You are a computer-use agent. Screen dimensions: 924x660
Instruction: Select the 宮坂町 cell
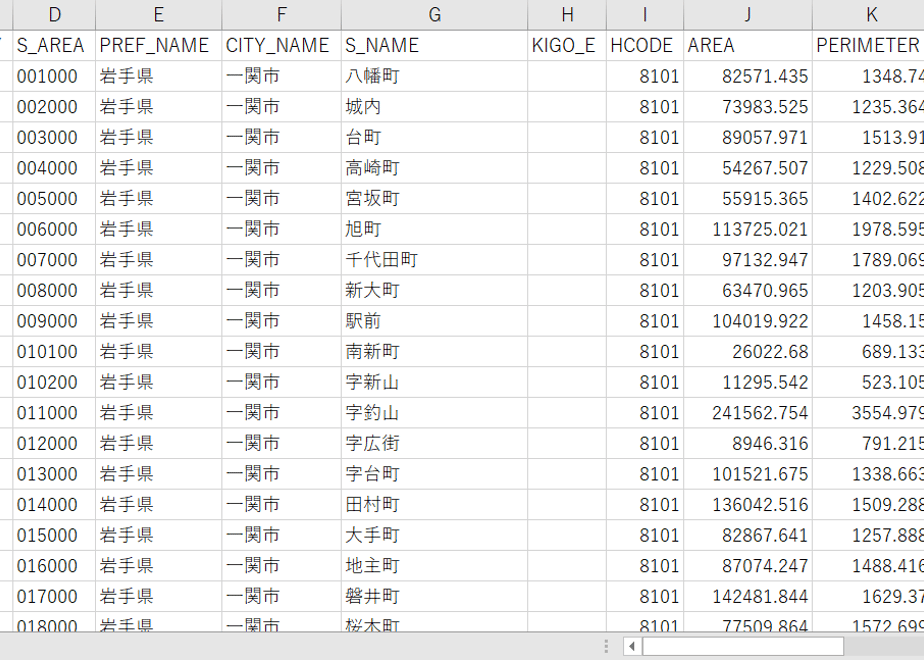coord(435,199)
